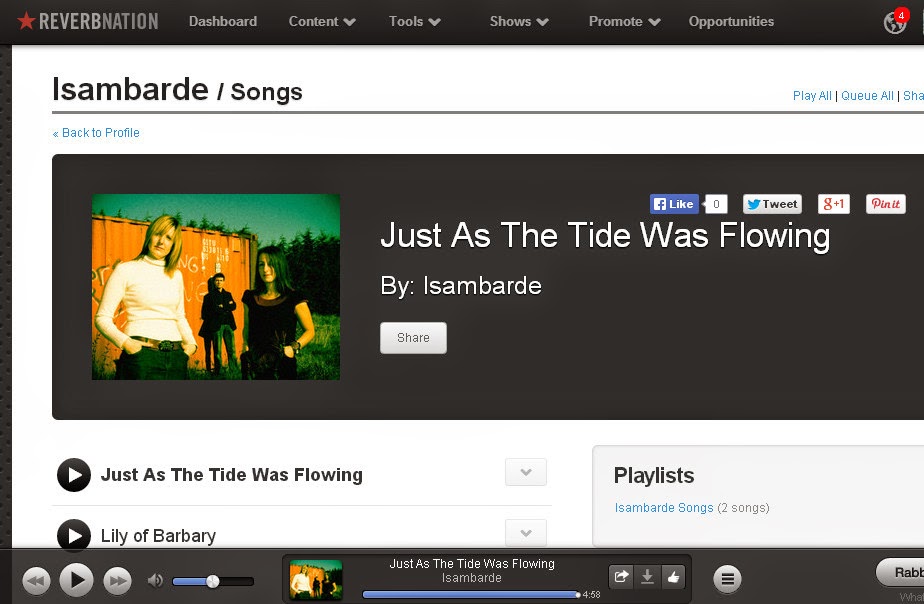Expand options for Lily of Barbary
The width and height of the screenshot is (924, 604).
point(526,533)
